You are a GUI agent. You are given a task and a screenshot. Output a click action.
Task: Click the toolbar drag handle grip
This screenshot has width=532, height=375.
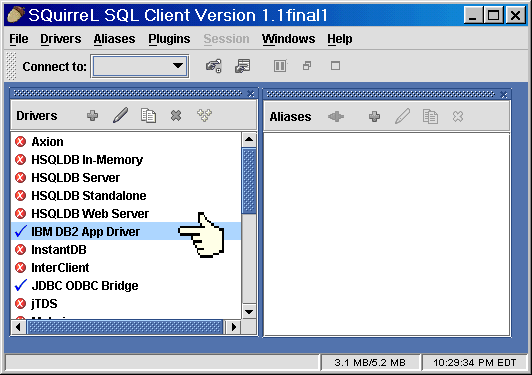click(12, 66)
